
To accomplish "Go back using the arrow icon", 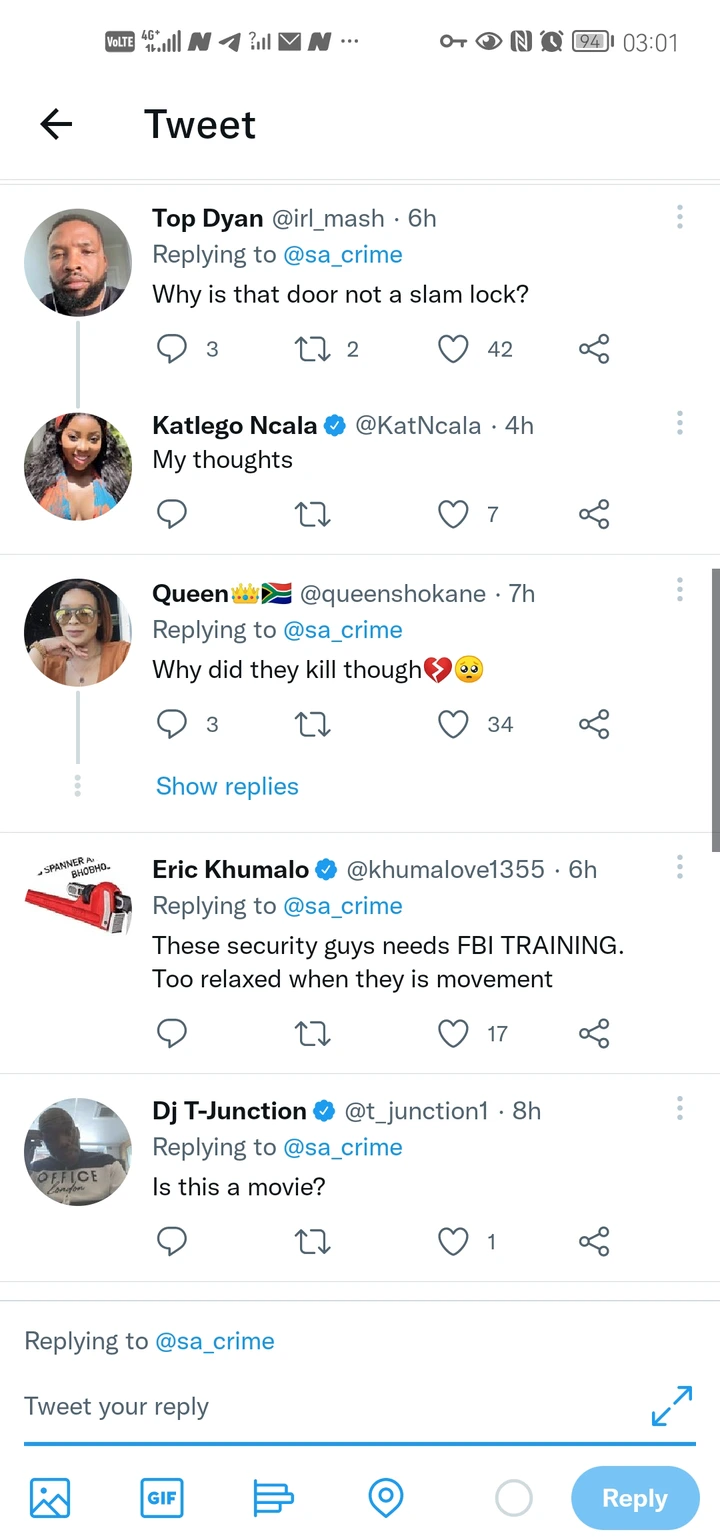I will (x=56, y=124).
